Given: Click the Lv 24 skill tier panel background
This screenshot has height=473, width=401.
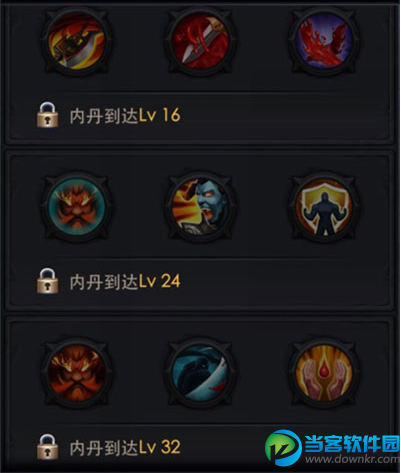Looking at the screenshot, I should point(200,230).
